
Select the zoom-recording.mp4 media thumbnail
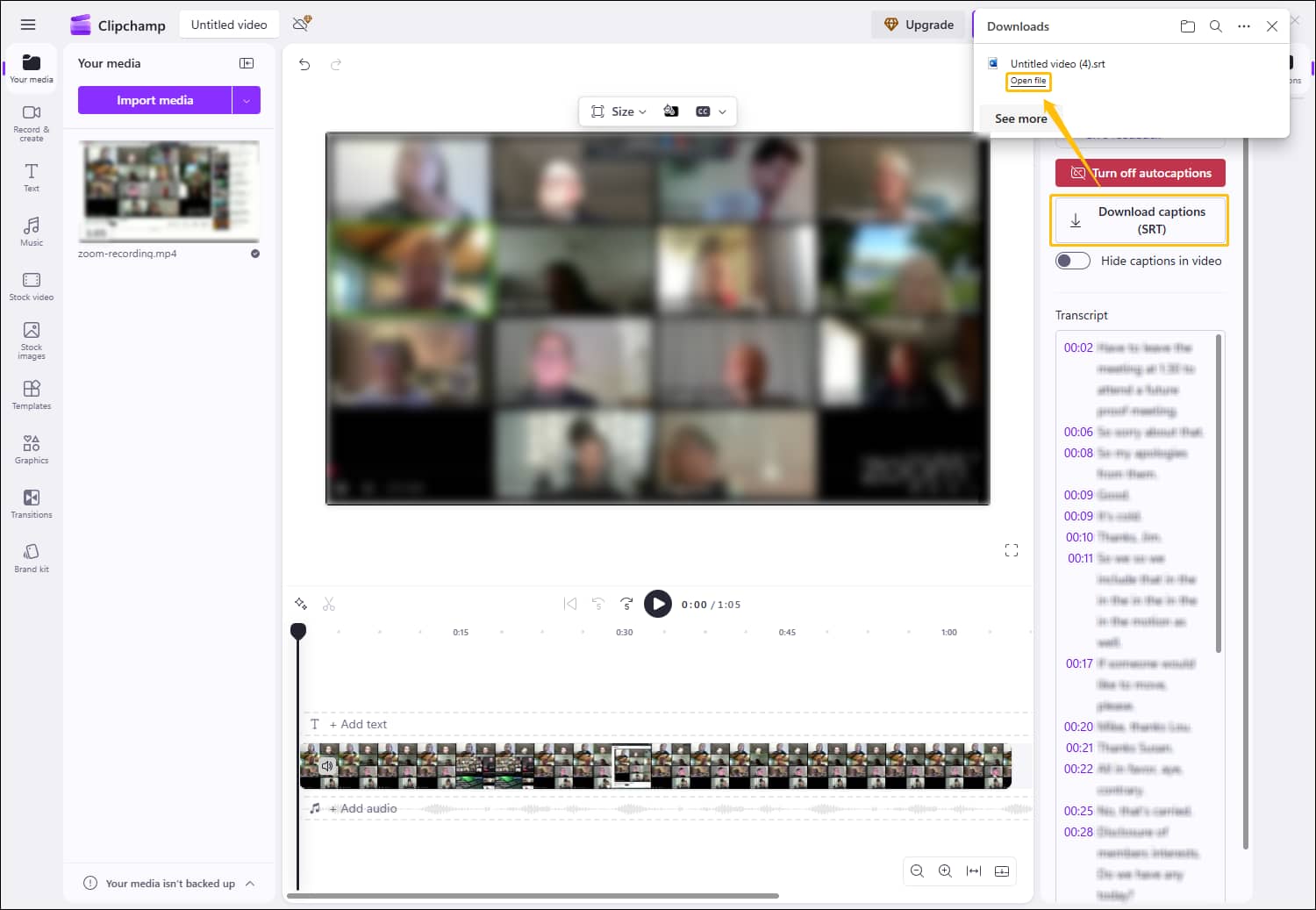click(168, 191)
